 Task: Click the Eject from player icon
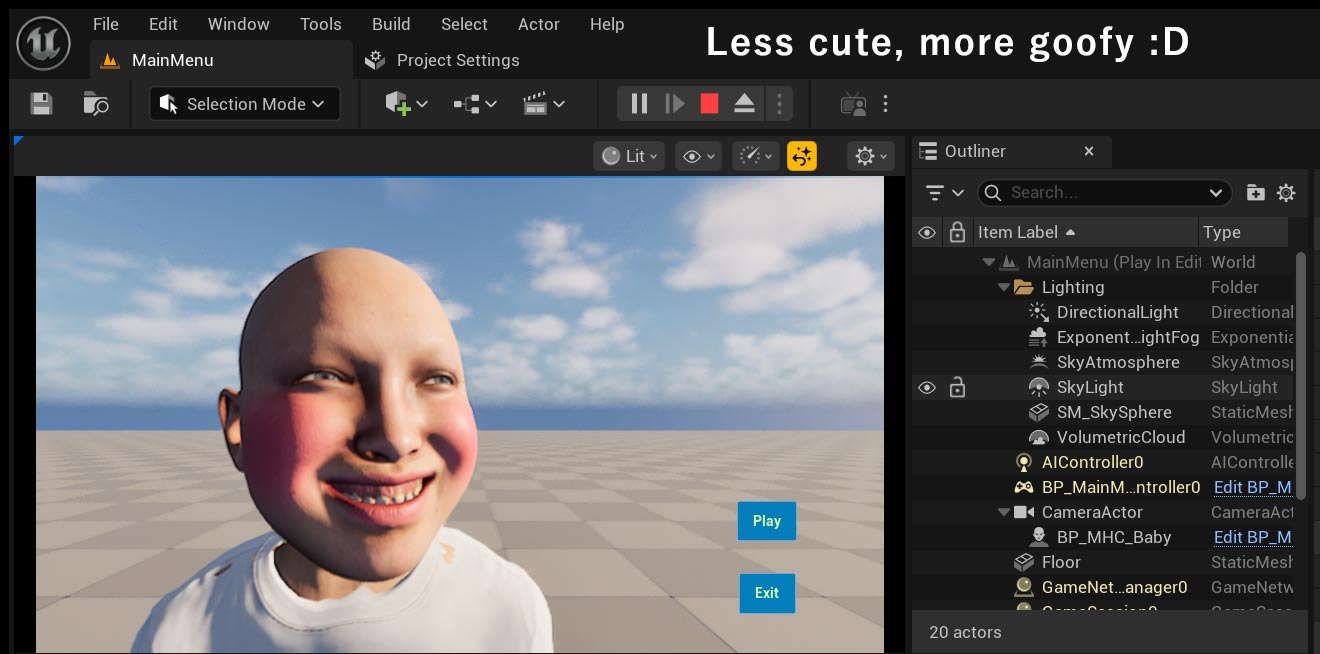point(744,104)
